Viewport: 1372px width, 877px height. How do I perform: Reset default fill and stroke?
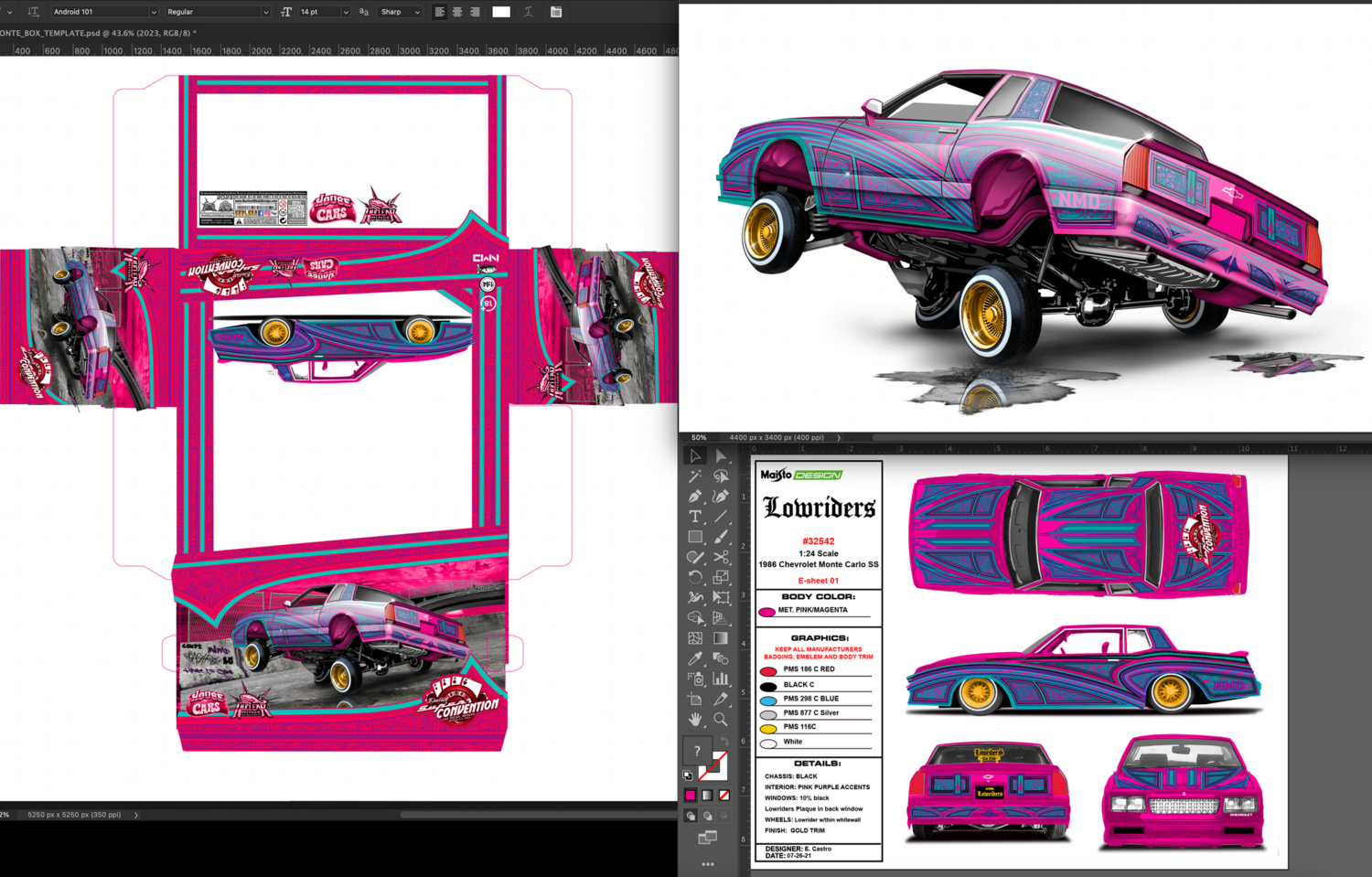point(688,775)
